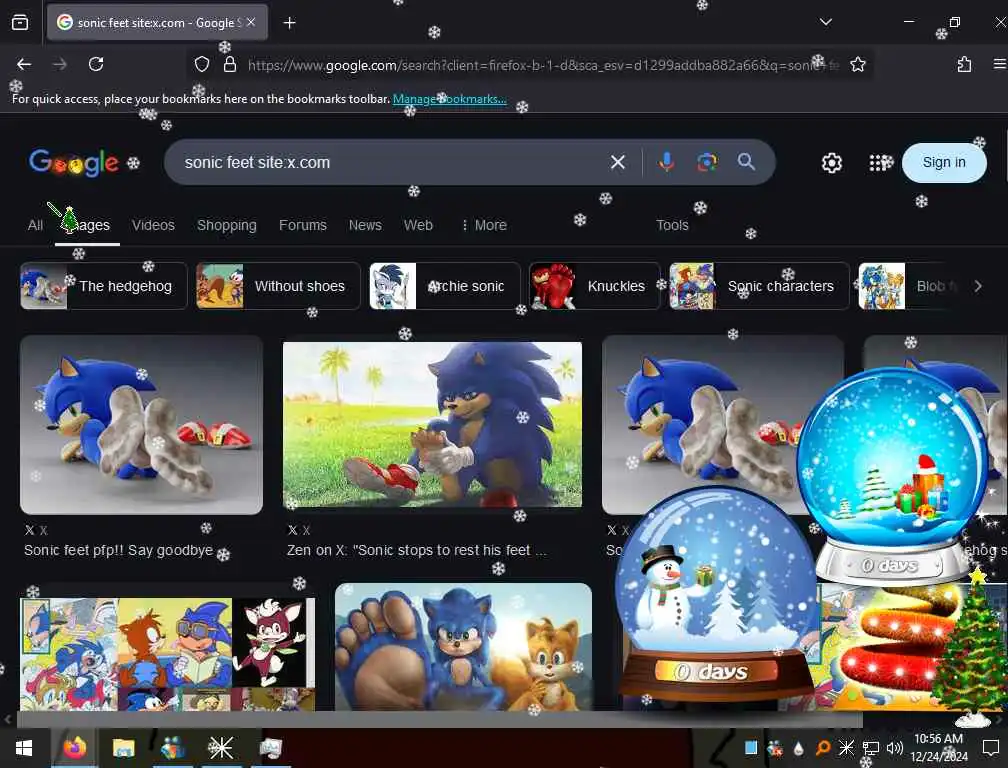Select 'Knuckles' suggestion chip

(x=595, y=286)
